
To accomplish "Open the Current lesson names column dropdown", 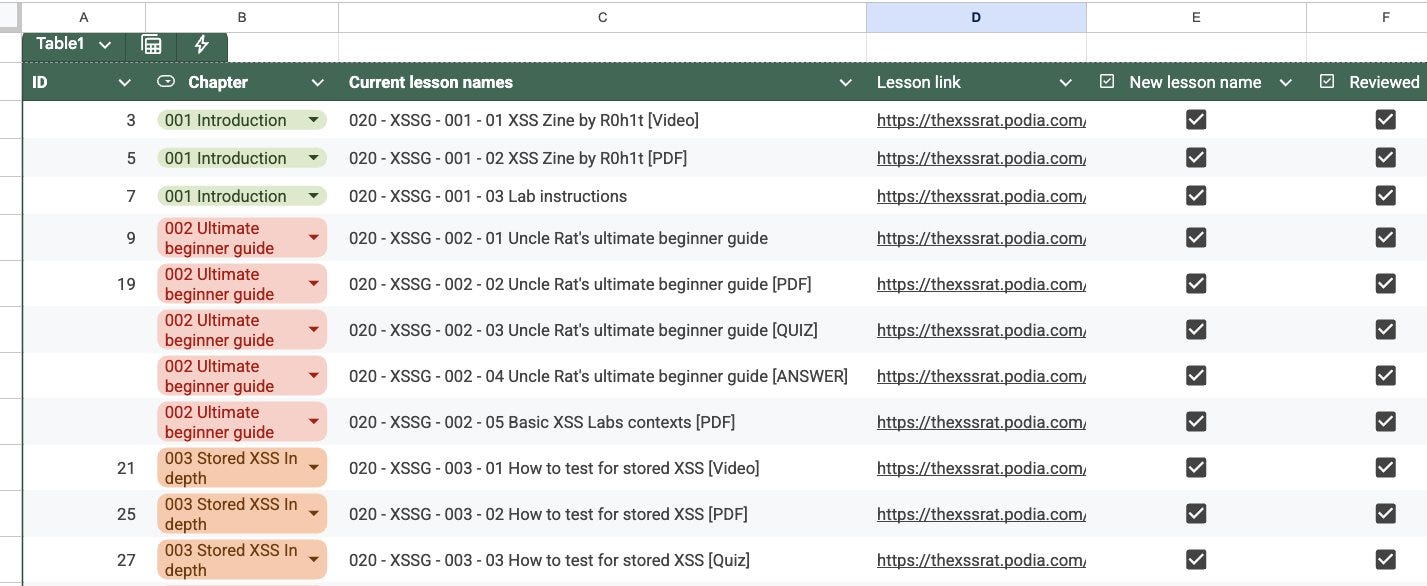I will pos(846,83).
